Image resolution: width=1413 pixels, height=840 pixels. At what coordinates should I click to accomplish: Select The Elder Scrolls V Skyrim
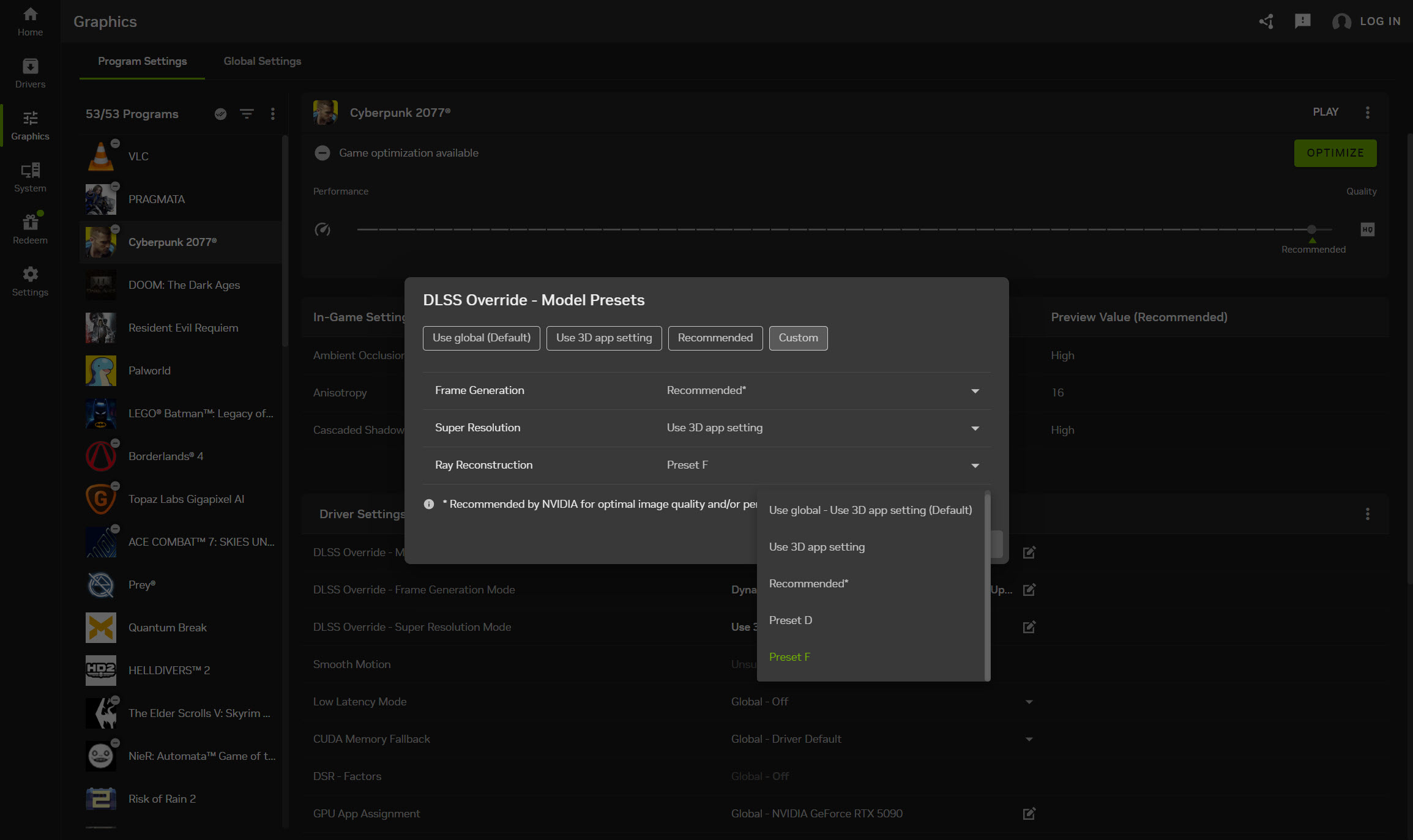[181, 713]
